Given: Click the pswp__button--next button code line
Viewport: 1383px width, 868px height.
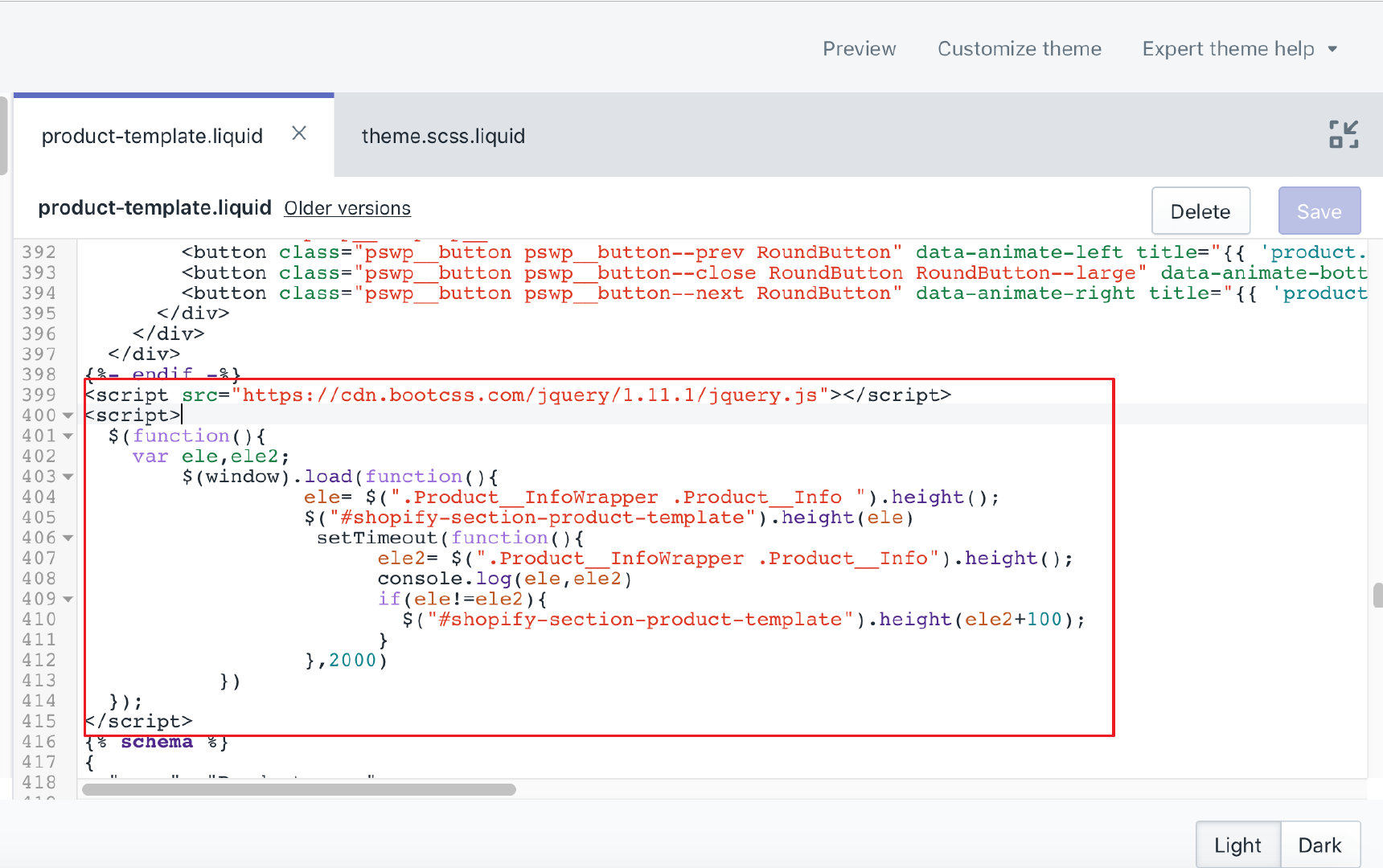Looking at the screenshot, I should click(774, 293).
